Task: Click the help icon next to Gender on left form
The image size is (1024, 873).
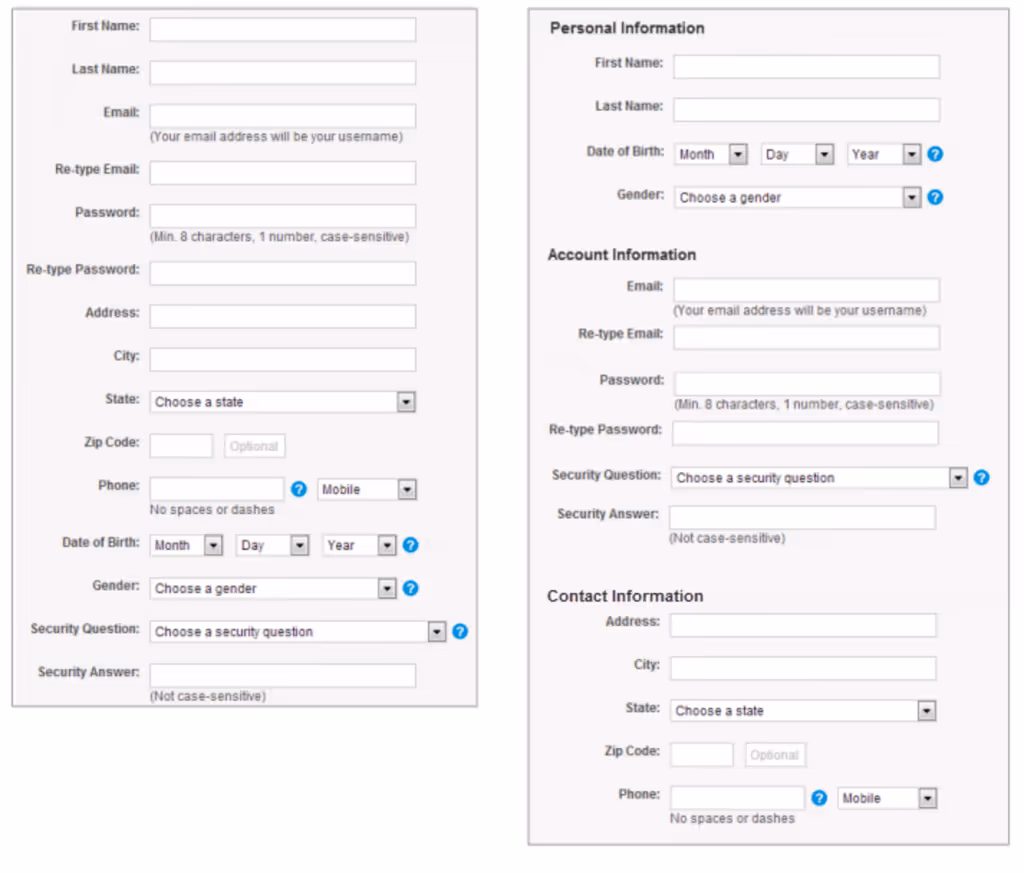Action: tap(410, 588)
